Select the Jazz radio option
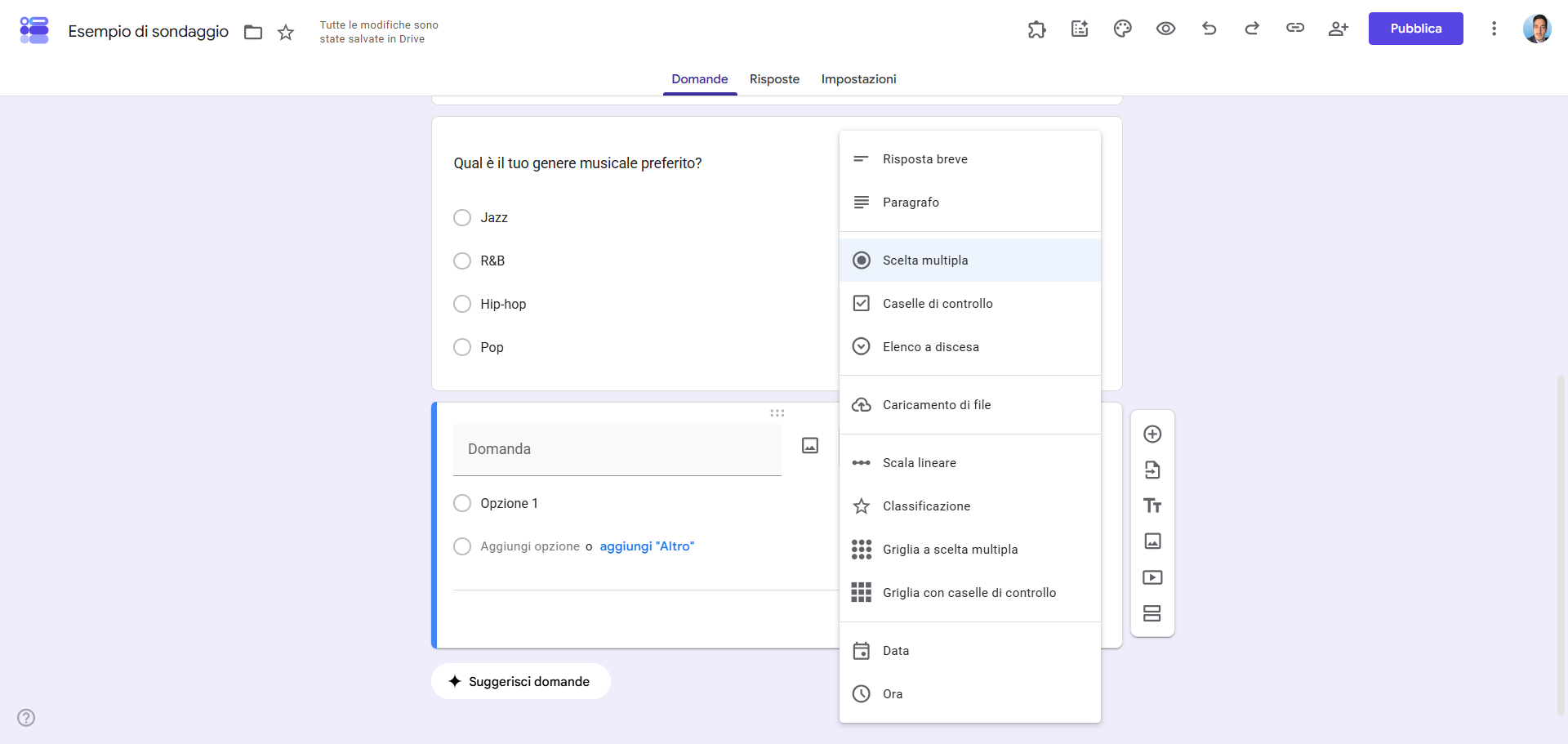 pyautogui.click(x=462, y=217)
